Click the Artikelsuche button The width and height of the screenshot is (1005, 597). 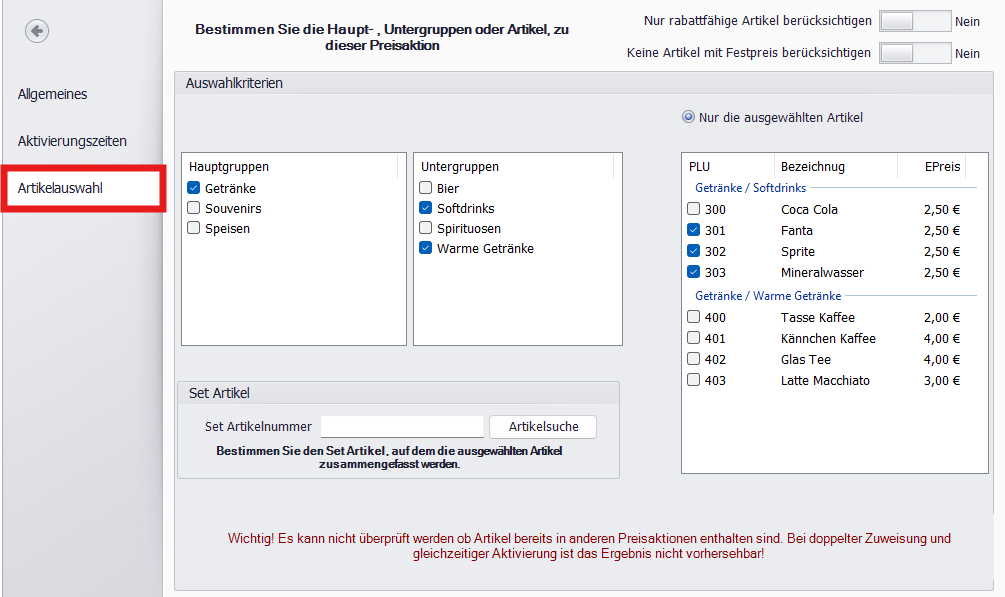point(543,427)
